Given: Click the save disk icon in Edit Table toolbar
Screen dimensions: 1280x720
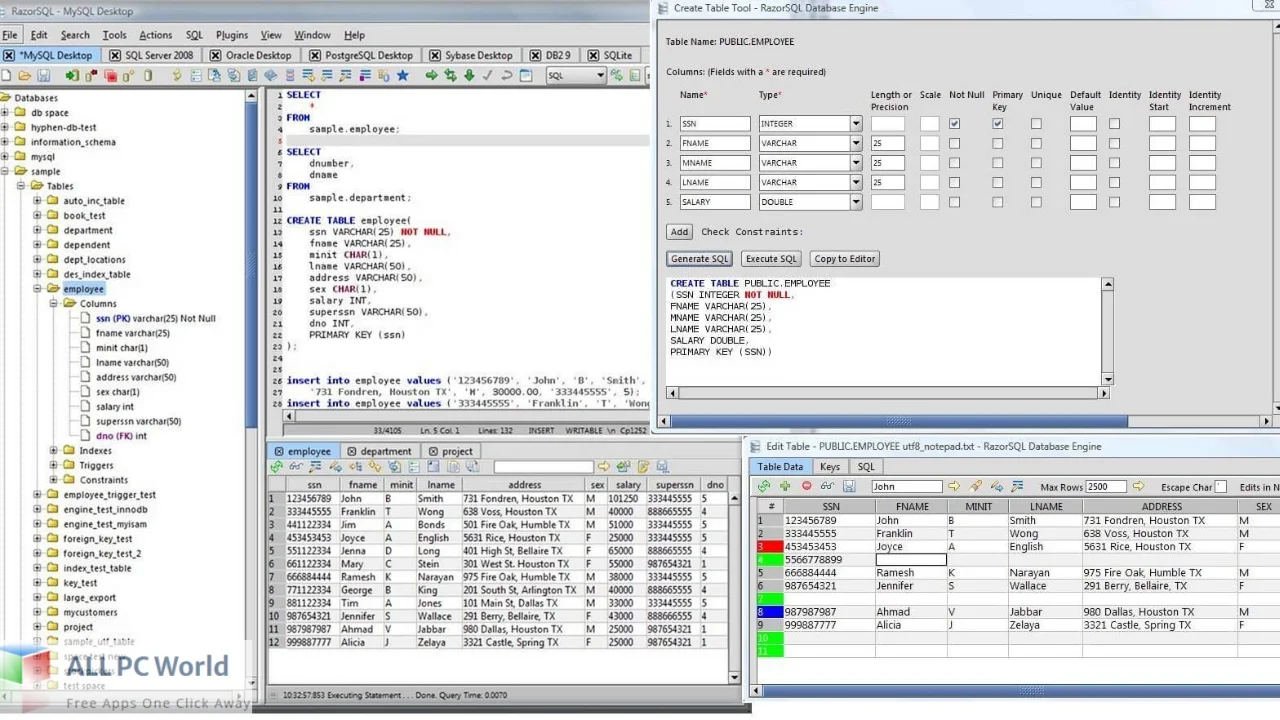Looking at the screenshot, I should (848, 486).
